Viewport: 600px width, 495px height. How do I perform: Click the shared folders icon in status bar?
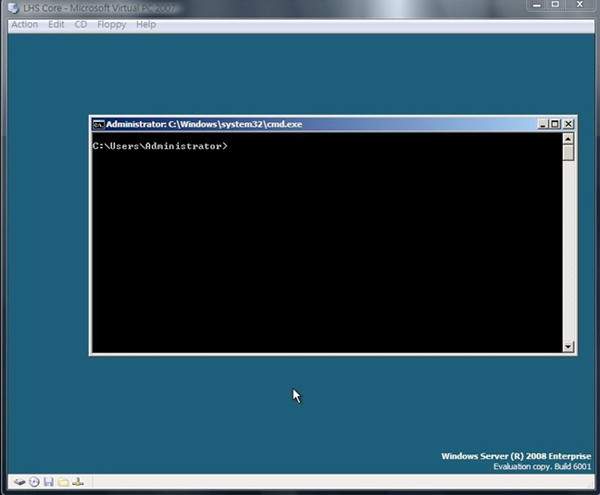click(x=62, y=482)
